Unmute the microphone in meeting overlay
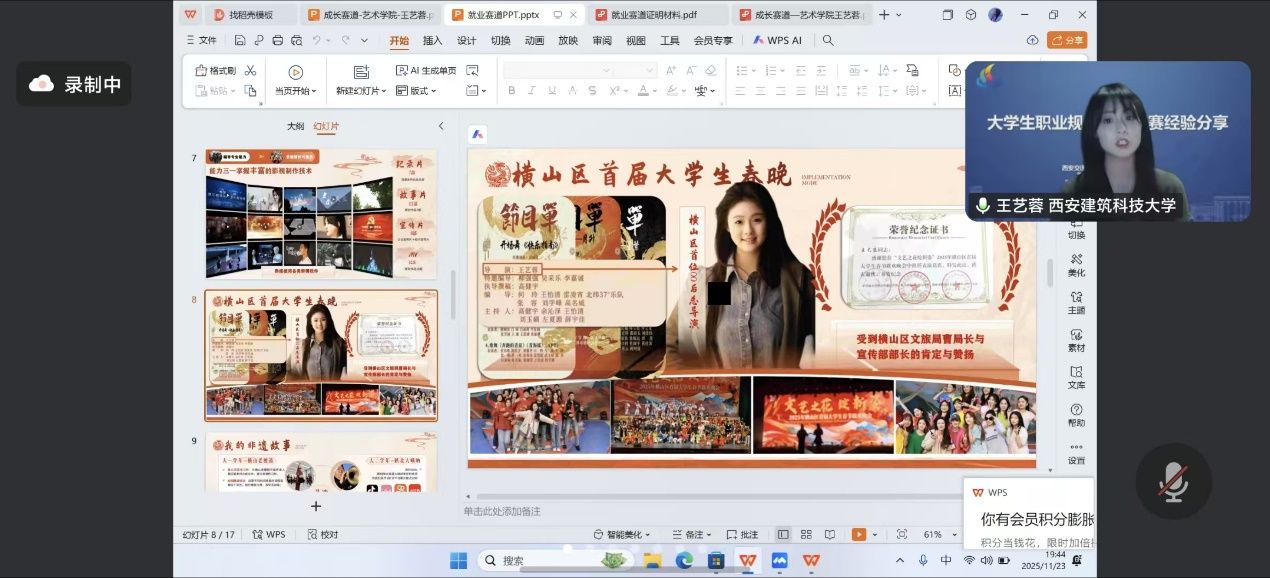 tap(1173, 482)
